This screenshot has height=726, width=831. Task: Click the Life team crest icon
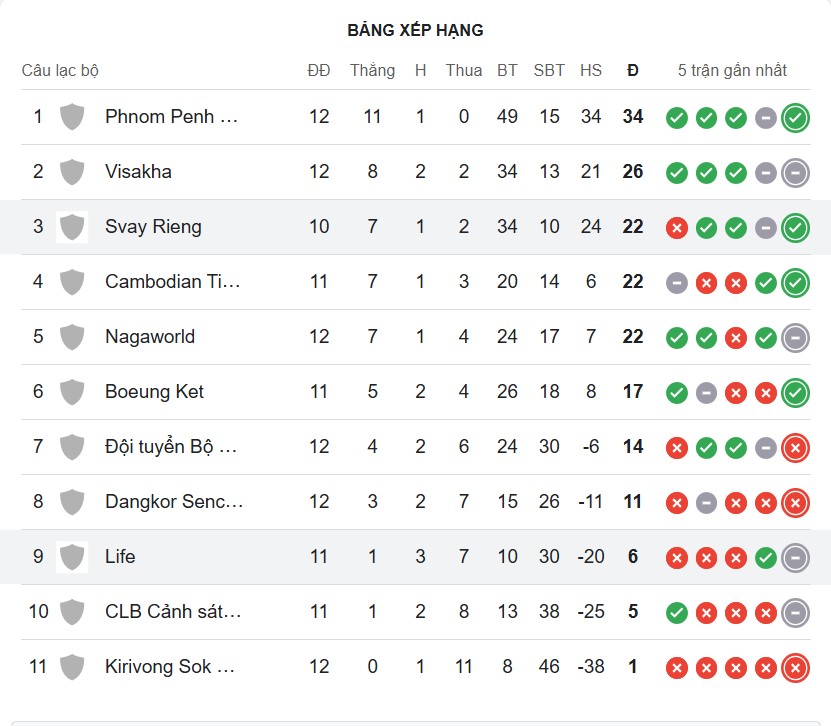click(x=71, y=557)
